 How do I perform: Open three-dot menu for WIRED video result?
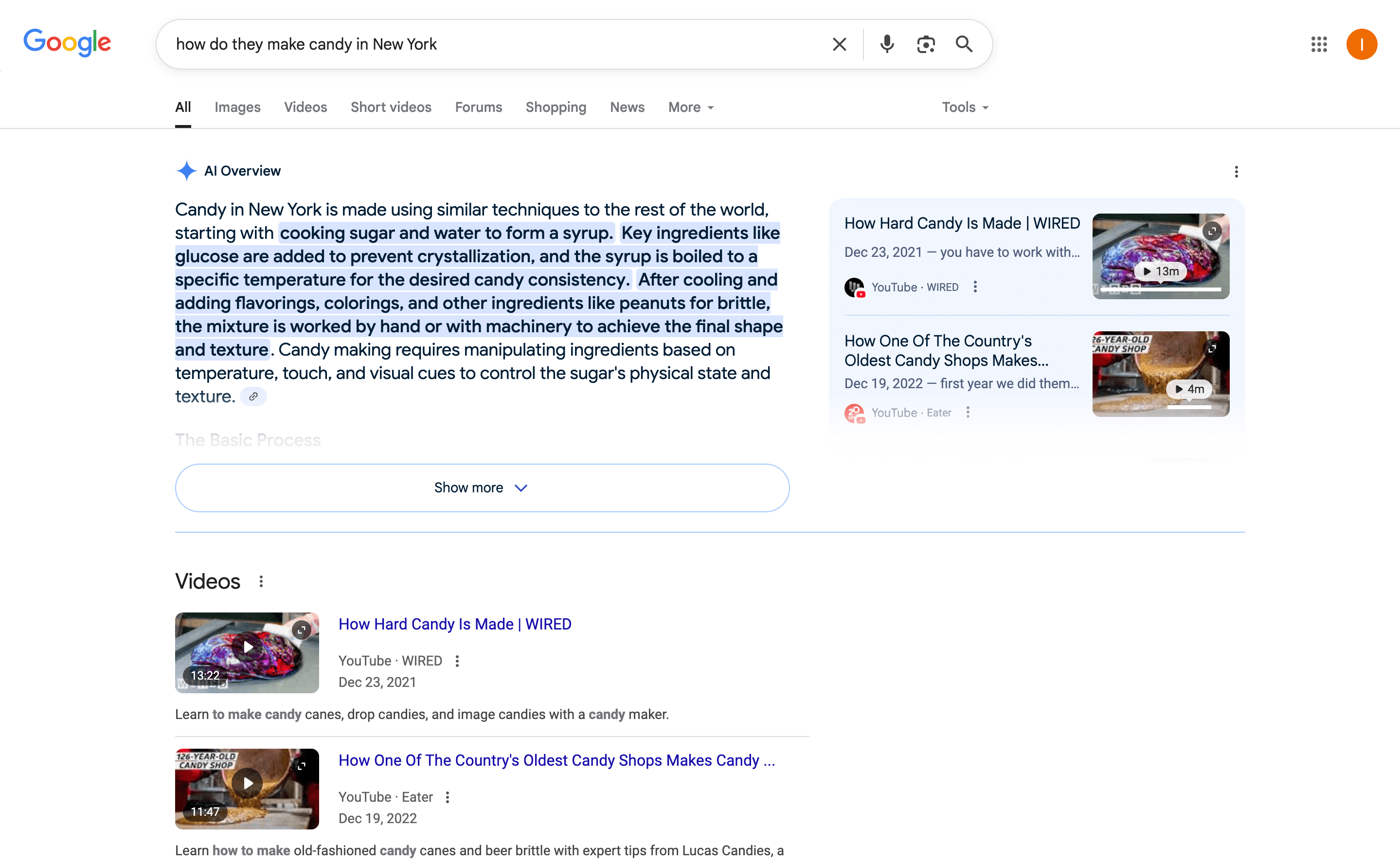(457, 661)
